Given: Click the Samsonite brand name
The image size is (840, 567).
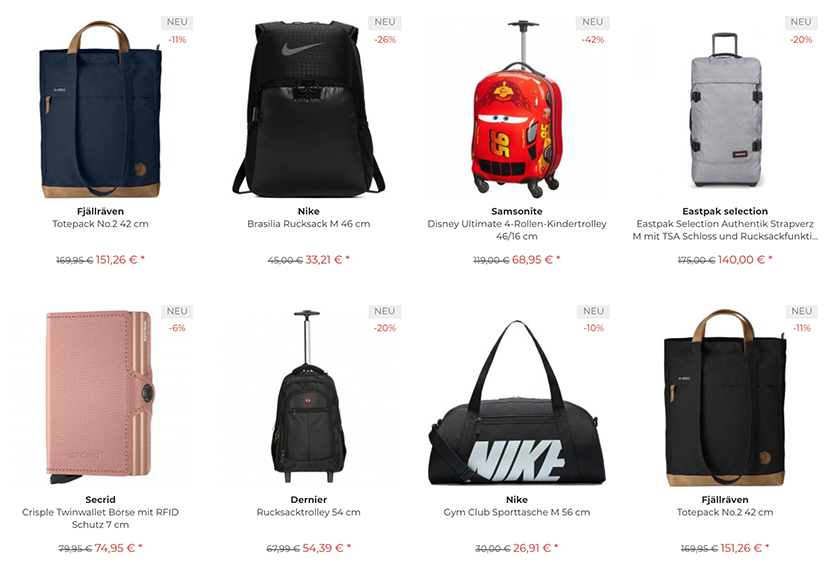Looking at the screenshot, I should point(516,211).
